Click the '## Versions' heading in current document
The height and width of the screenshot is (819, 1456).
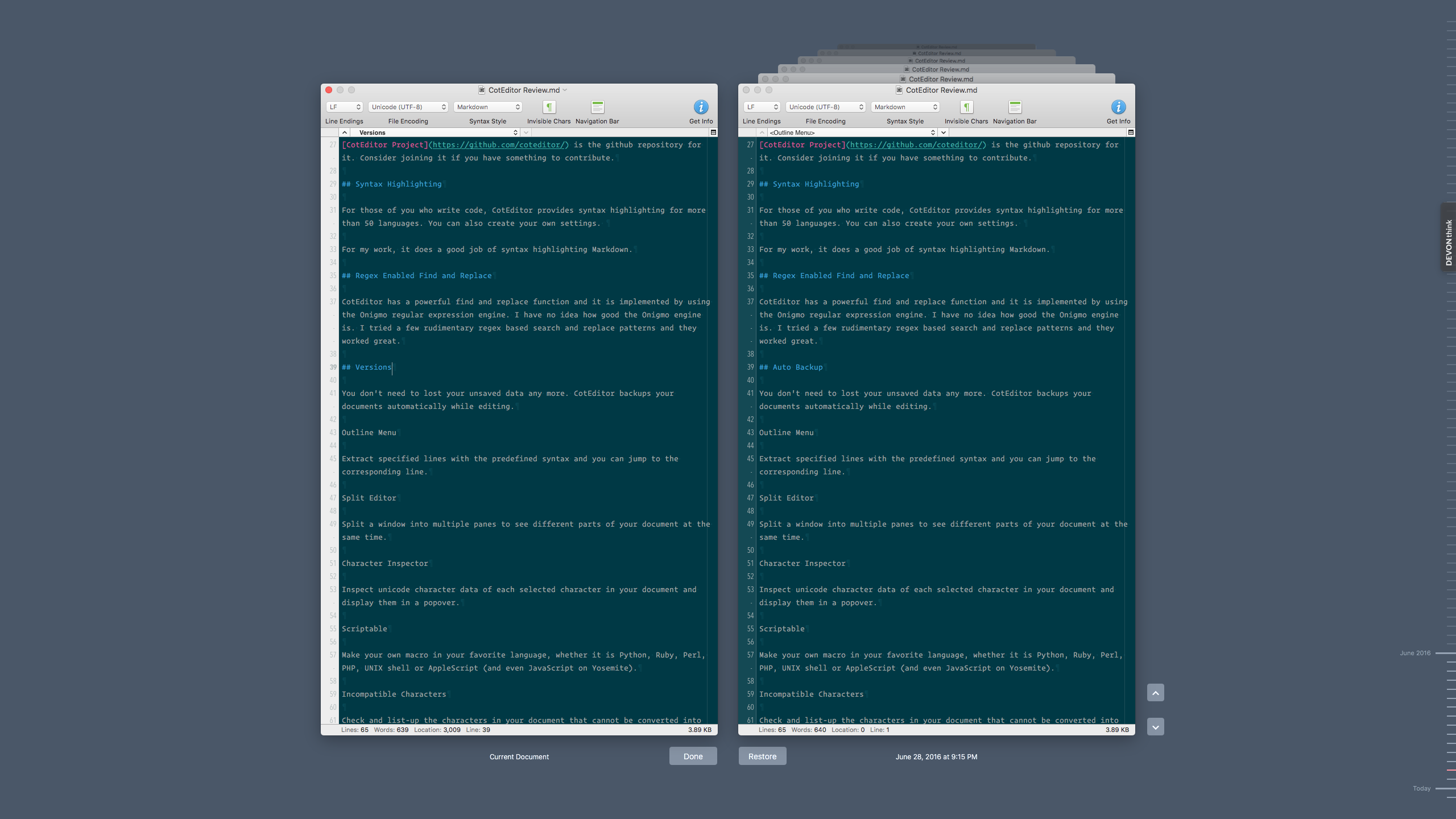pyautogui.click(x=367, y=367)
